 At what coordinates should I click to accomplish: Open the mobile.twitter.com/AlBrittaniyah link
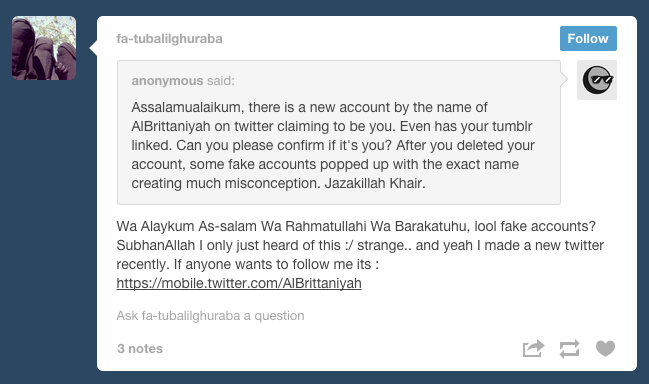239,283
